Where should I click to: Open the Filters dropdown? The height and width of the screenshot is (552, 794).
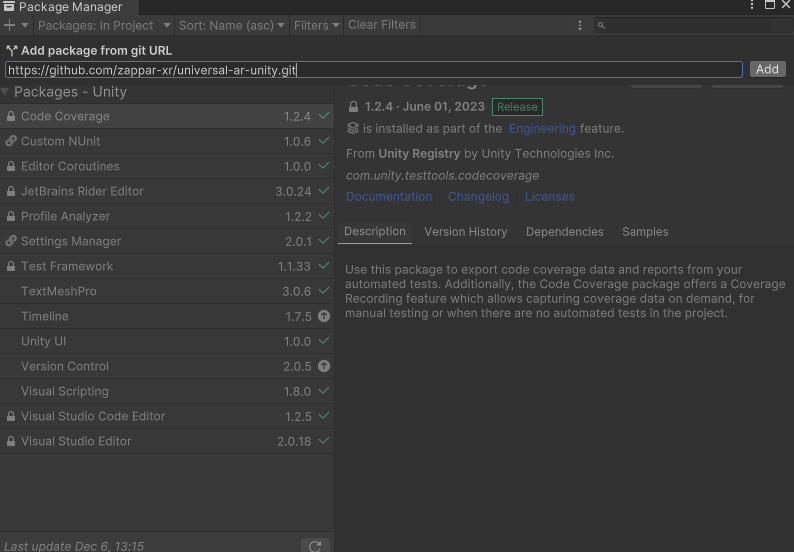click(x=316, y=25)
